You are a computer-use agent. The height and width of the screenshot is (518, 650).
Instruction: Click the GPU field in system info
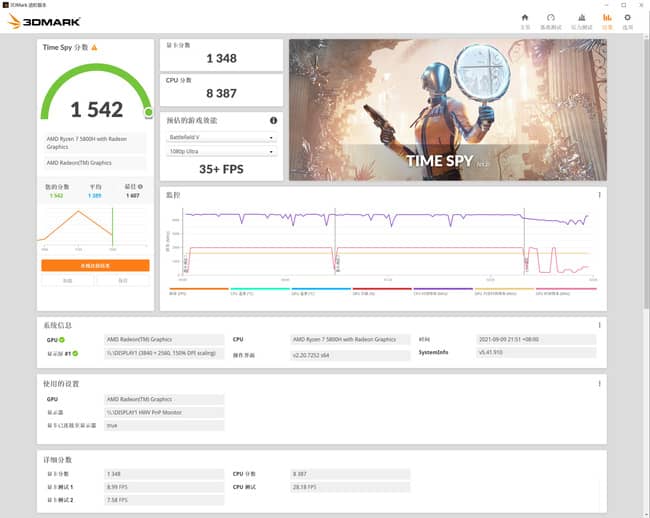(x=164, y=340)
